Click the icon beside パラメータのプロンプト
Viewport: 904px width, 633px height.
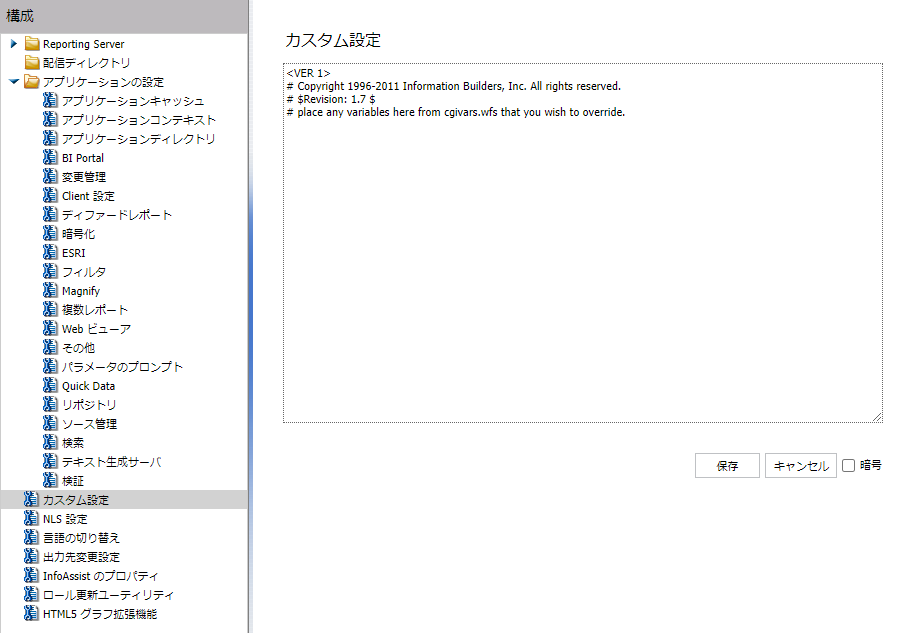click(x=50, y=367)
